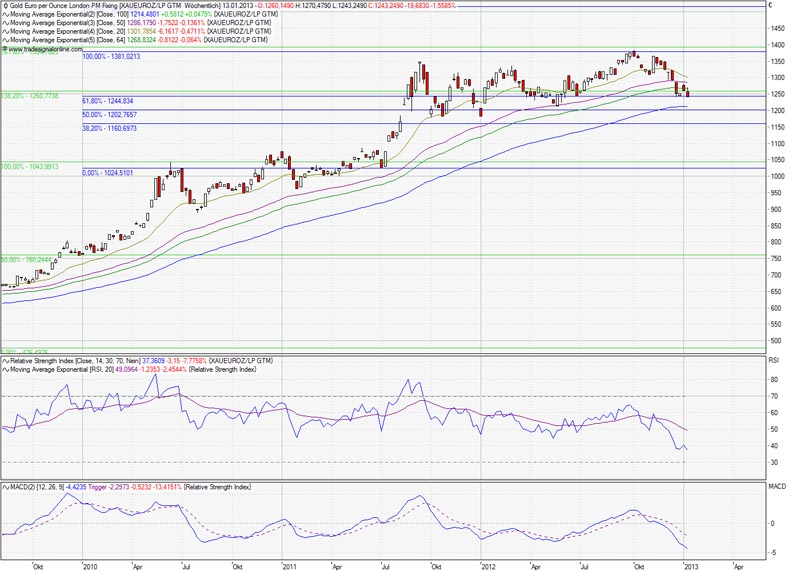Click the RSI label on the right axis
The width and height of the screenshot is (800, 571).
[773, 361]
